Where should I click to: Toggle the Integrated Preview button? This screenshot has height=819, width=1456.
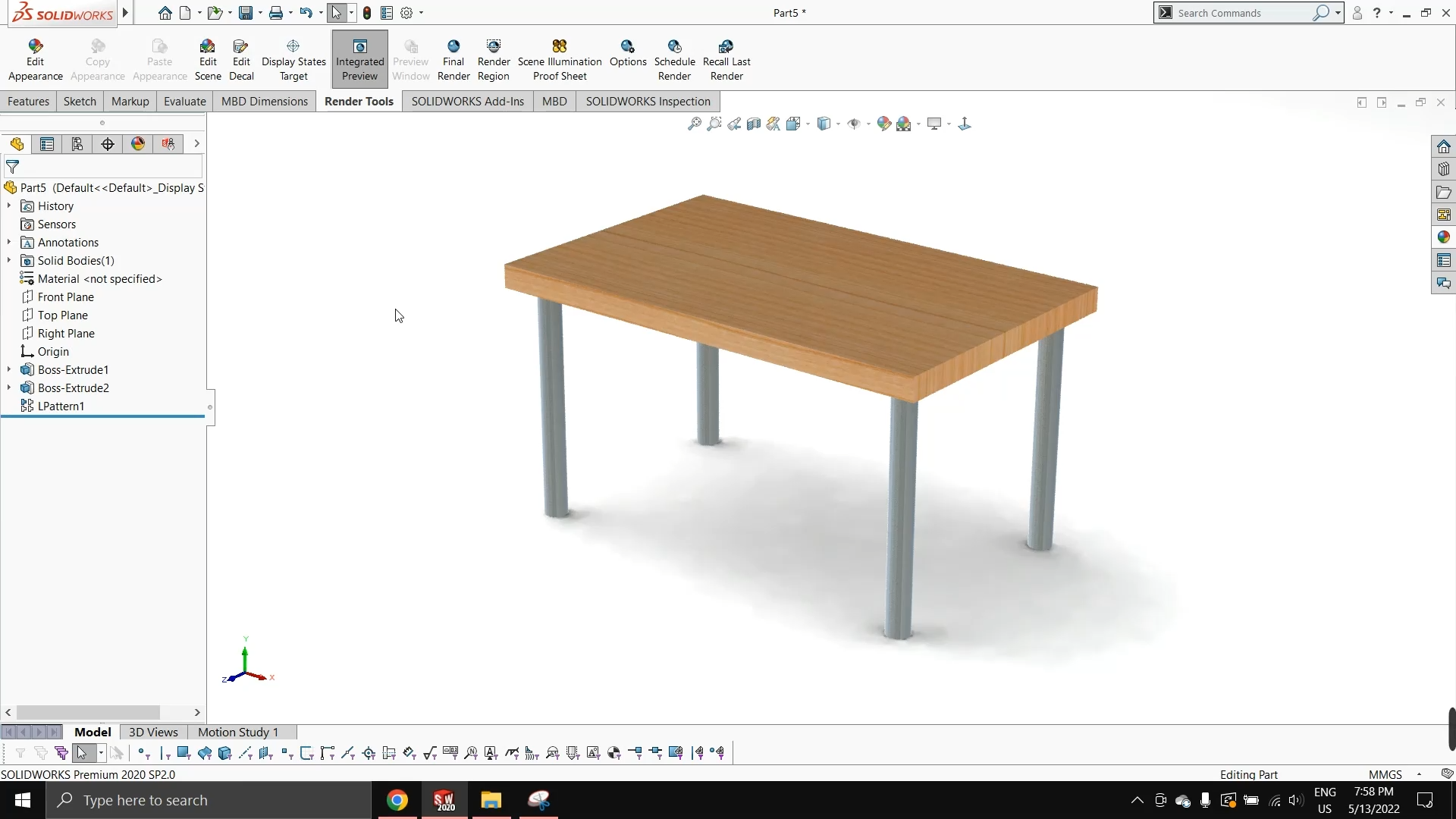pyautogui.click(x=359, y=59)
